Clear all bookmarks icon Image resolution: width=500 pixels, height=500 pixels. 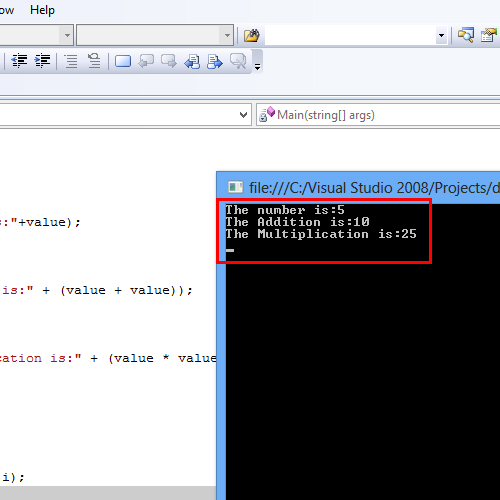point(238,61)
